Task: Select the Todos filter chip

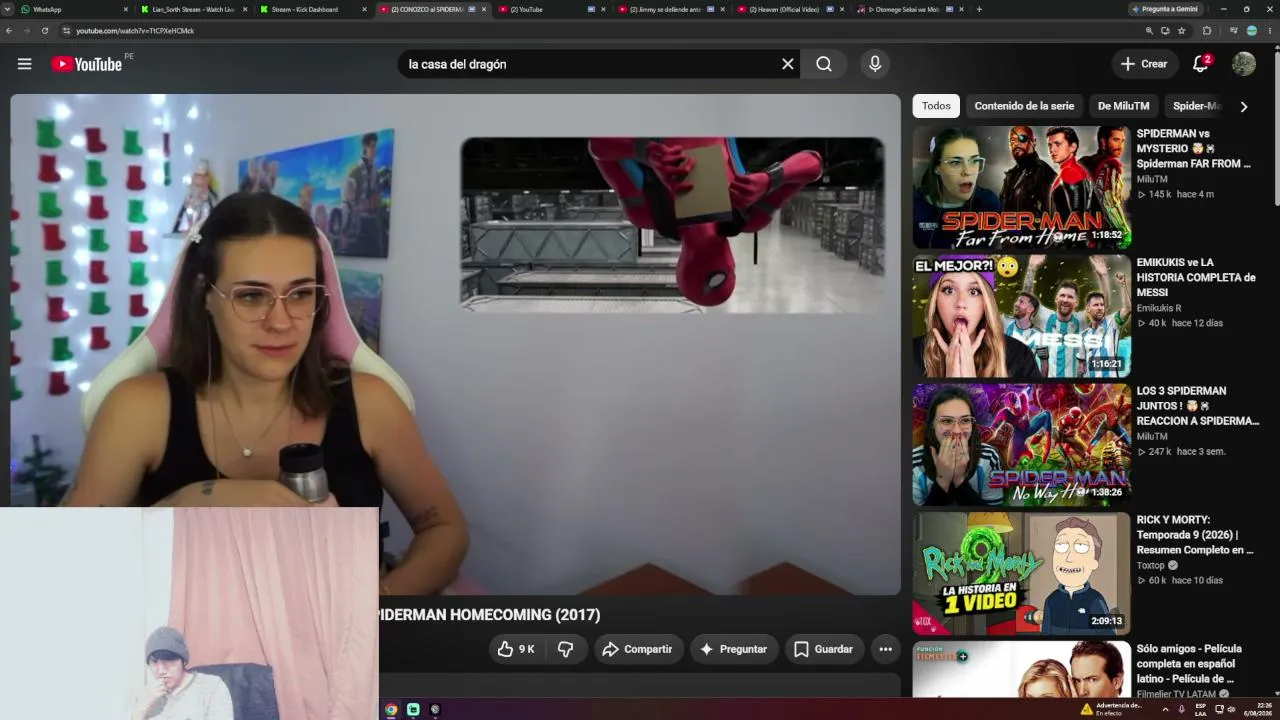Action: [936, 106]
